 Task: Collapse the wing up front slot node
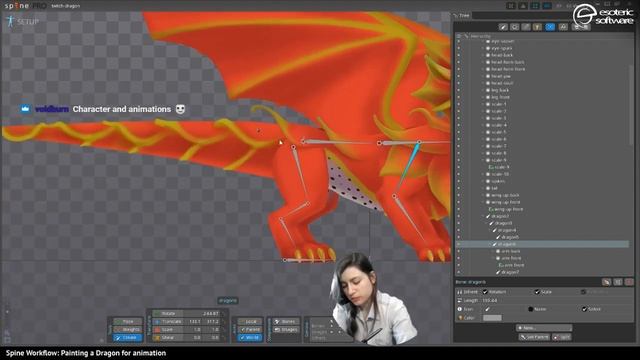484,202
